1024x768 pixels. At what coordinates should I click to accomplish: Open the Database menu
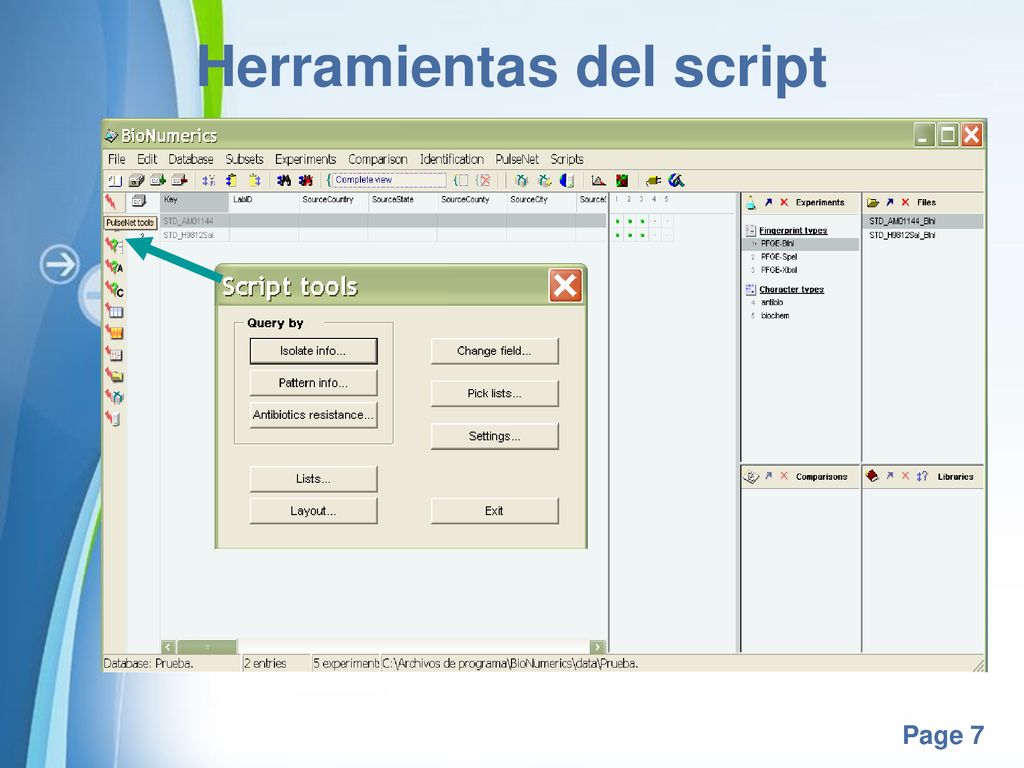(x=191, y=159)
